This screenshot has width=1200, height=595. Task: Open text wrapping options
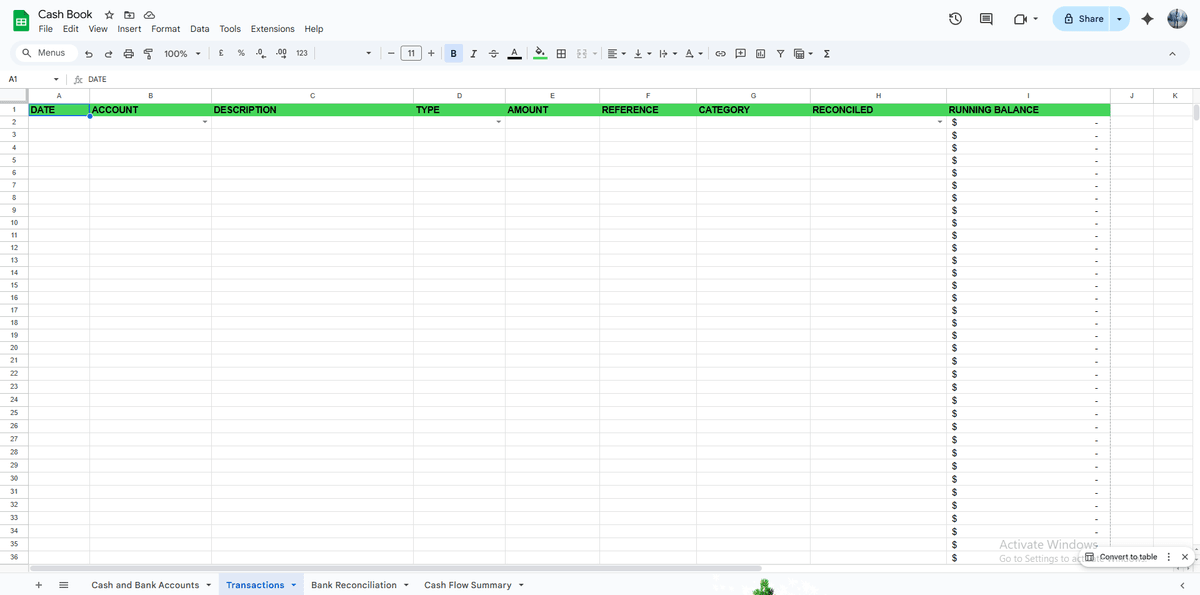click(x=668, y=54)
